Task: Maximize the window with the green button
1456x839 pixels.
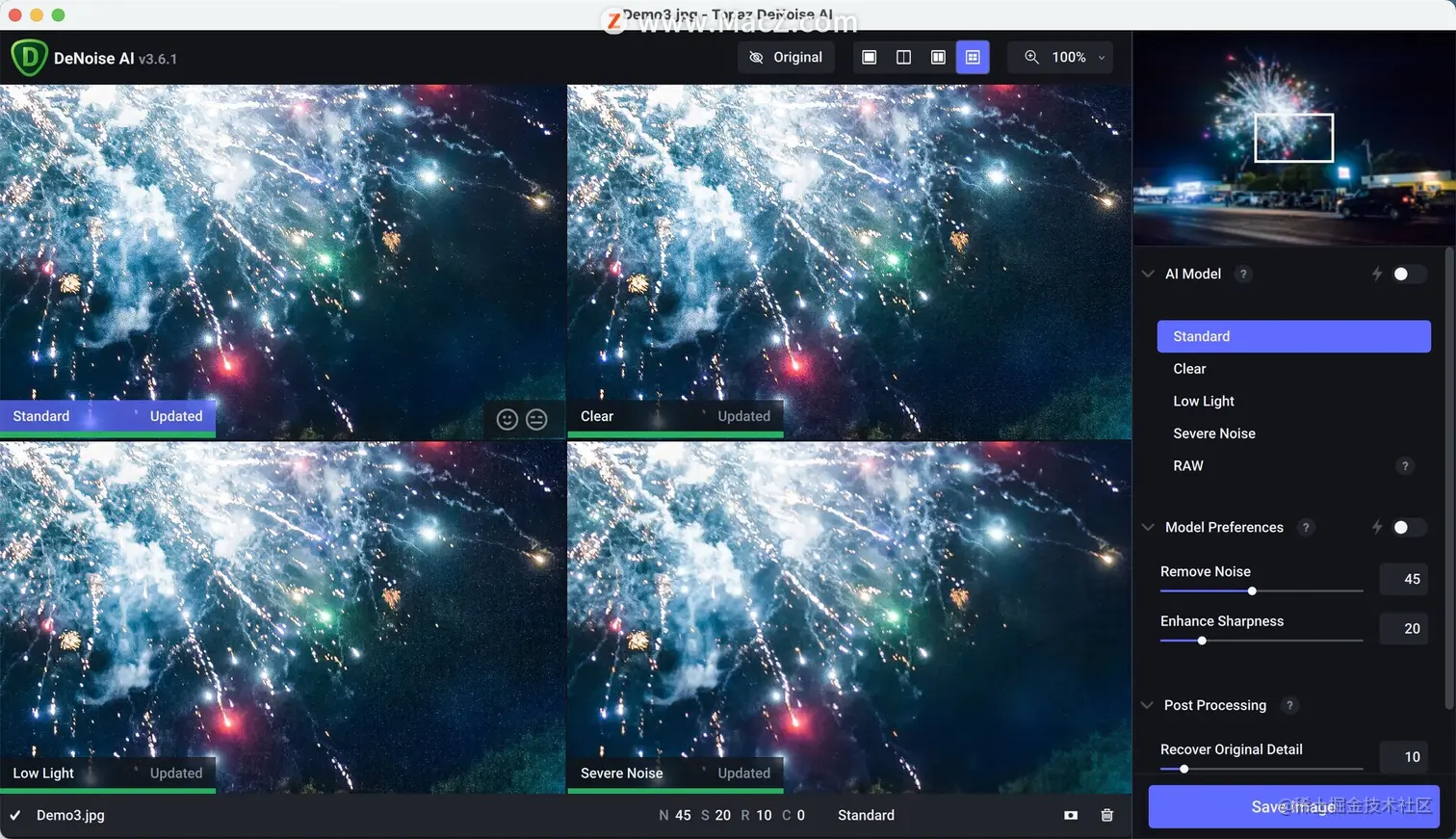Action: (x=58, y=14)
